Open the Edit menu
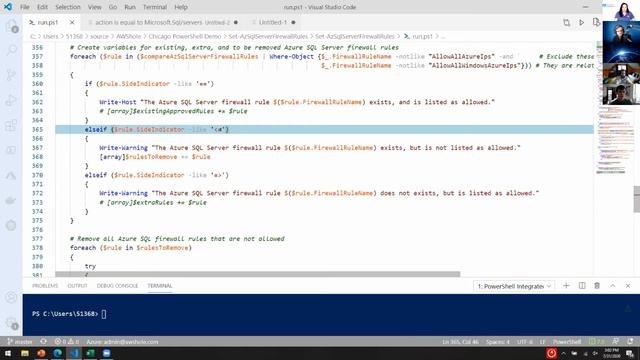Screen dimensions: 640x360 click(42, 7)
